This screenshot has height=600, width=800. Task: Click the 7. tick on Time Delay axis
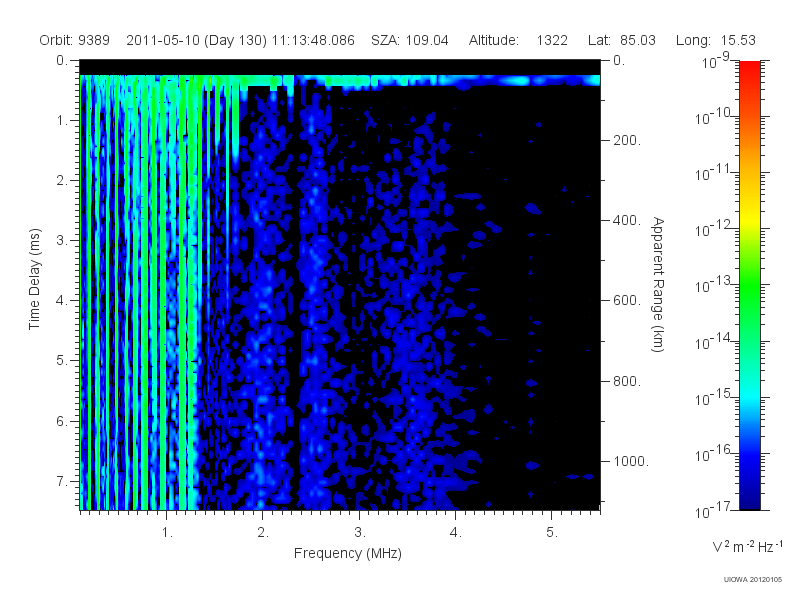tap(62, 482)
